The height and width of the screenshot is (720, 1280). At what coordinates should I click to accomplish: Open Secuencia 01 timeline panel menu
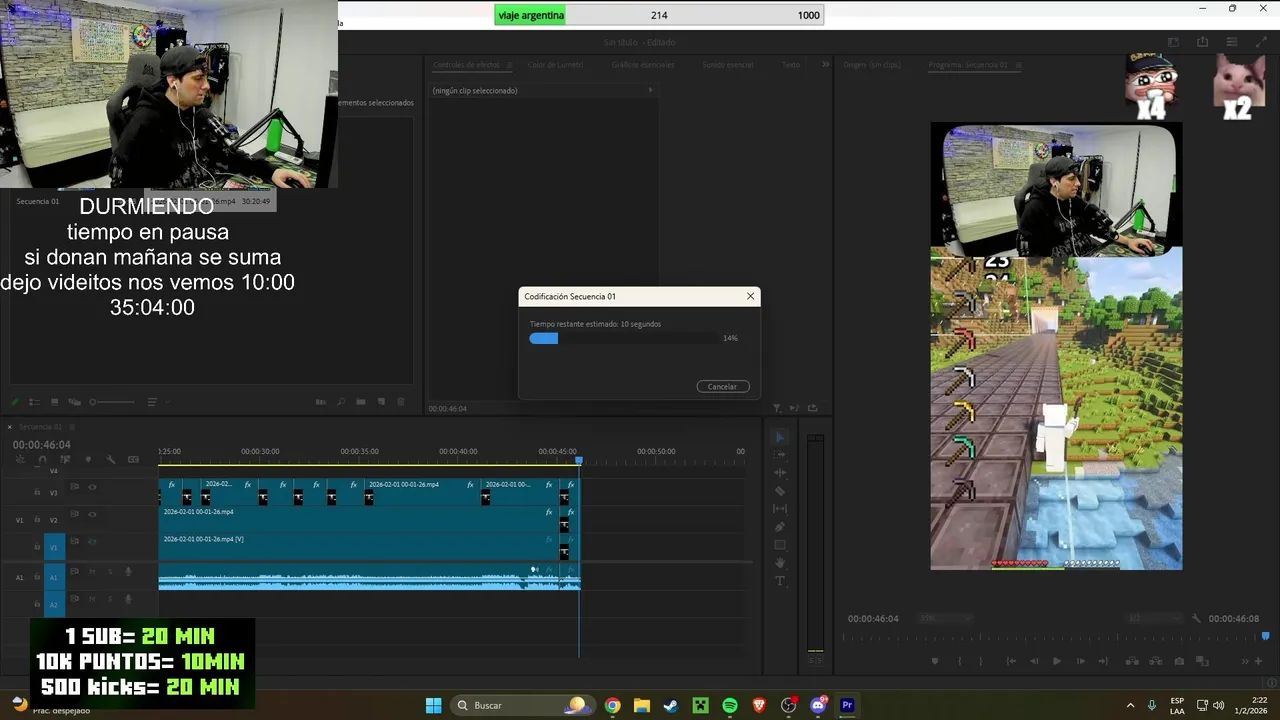70,427
